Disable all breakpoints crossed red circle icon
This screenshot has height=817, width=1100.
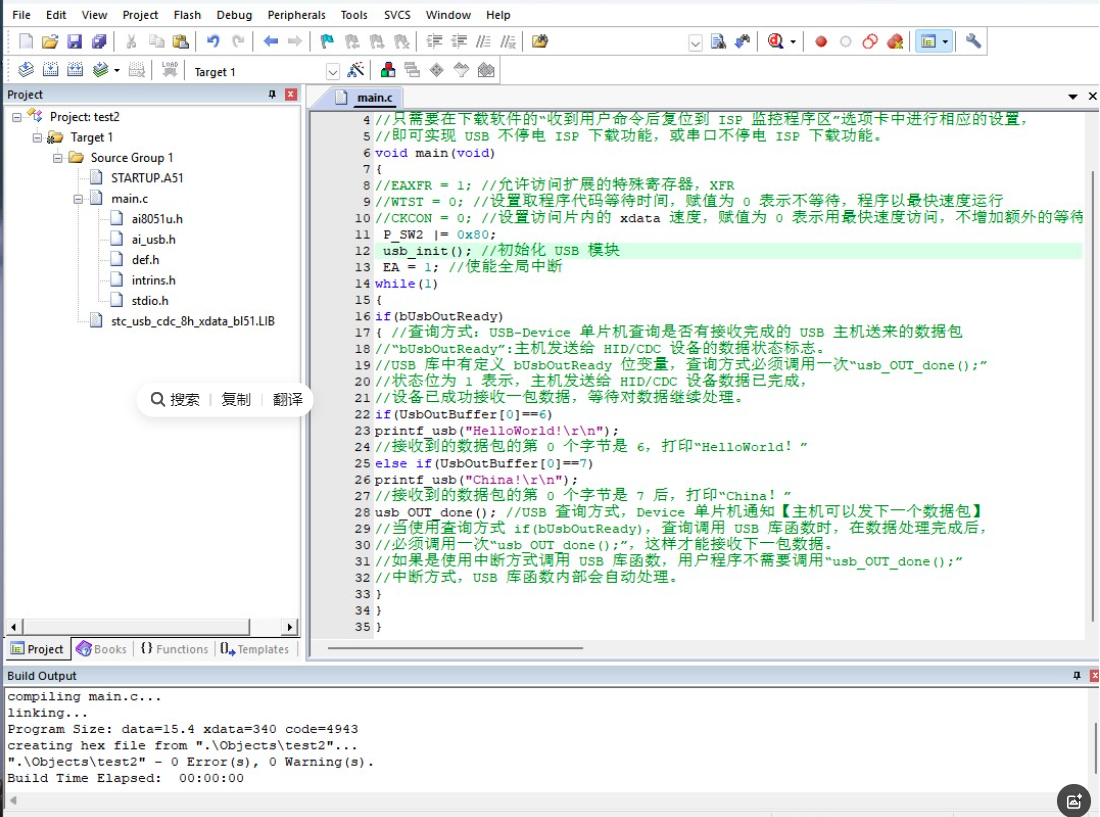coord(870,41)
